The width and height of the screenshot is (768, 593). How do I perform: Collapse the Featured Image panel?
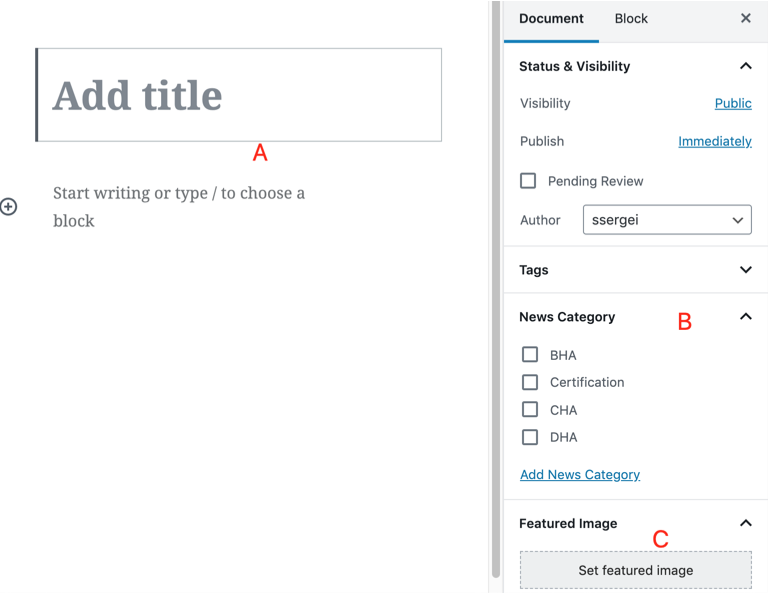pos(745,523)
